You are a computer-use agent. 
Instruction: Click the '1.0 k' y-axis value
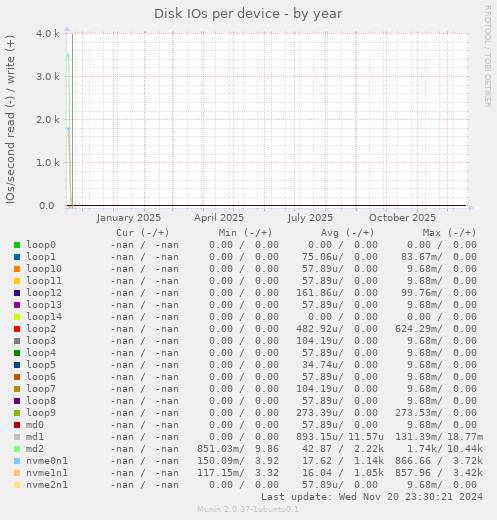[48, 163]
